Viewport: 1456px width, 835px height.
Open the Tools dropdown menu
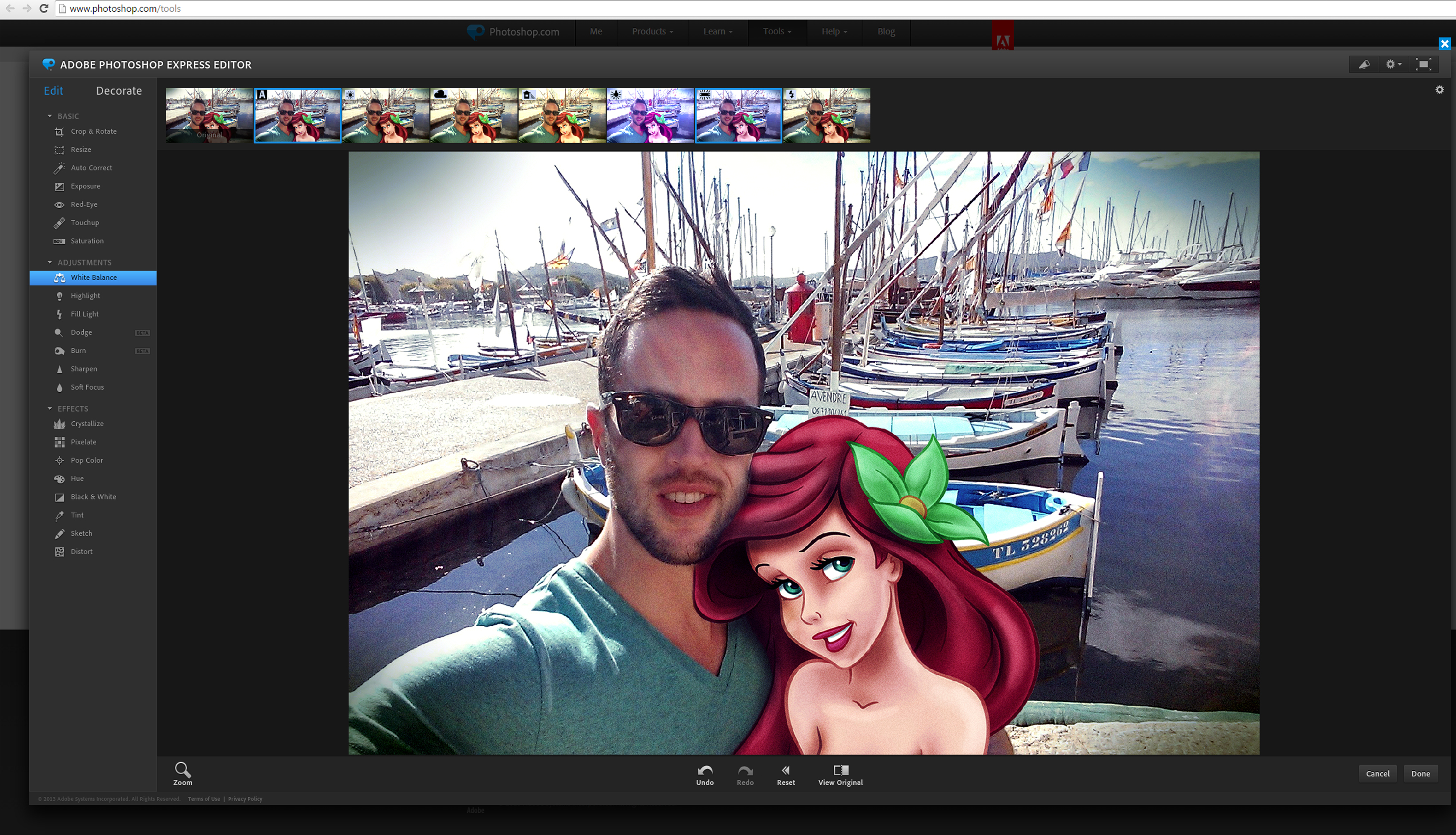[777, 32]
